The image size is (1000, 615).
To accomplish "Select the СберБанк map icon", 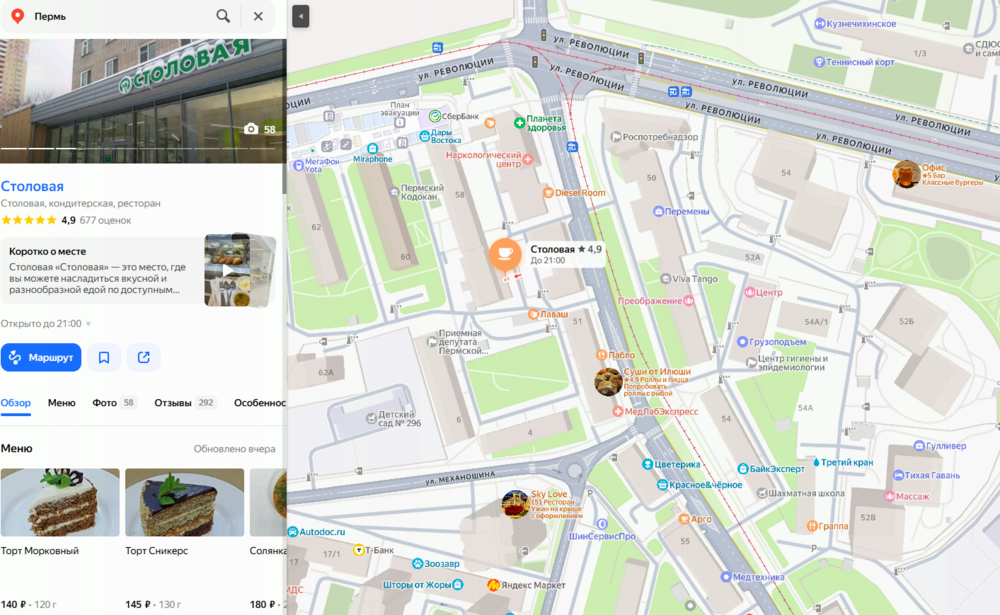I will (x=435, y=116).
